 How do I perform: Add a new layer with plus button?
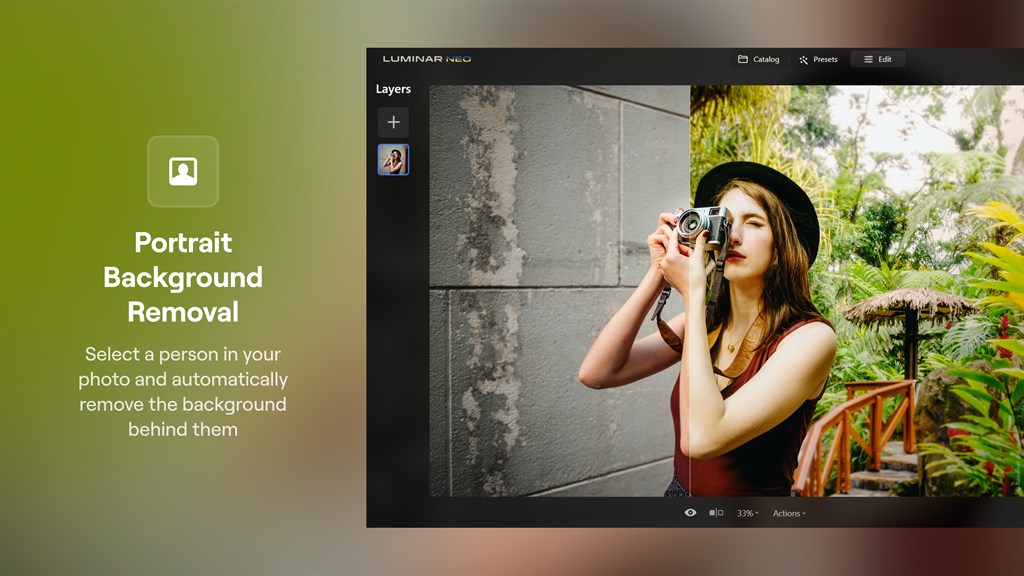[393, 122]
